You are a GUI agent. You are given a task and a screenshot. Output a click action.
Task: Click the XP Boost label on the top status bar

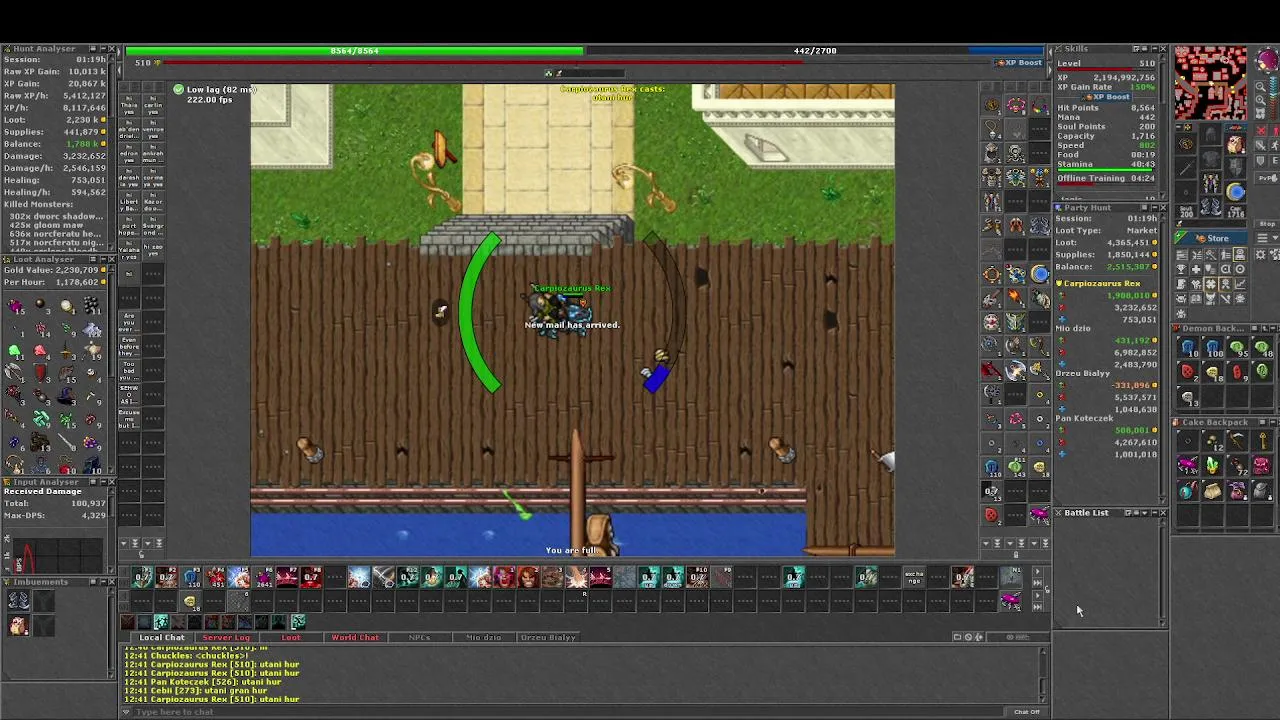click(x=1019, y=62)
